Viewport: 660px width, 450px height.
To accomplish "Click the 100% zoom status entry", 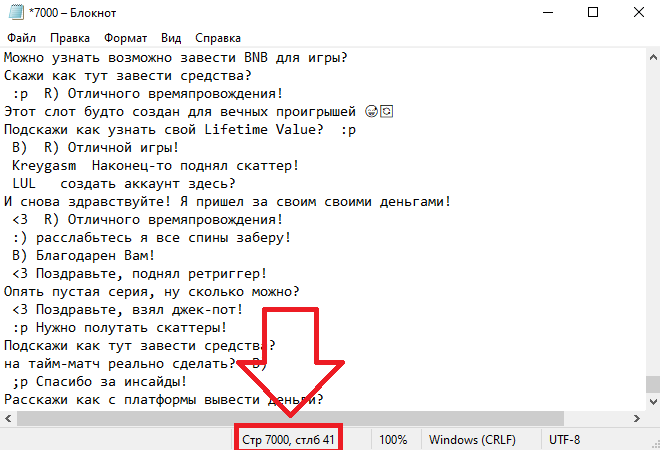I will pyautogui.click(x=393, y=440).
